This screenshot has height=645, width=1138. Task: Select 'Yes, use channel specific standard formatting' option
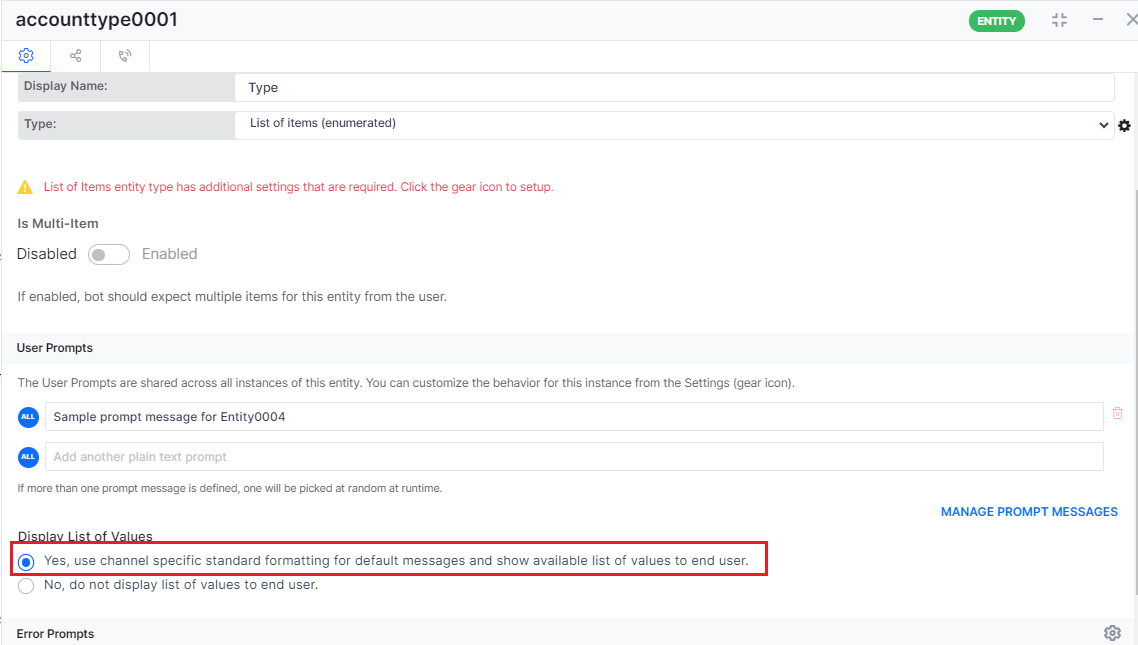[27, 562]
